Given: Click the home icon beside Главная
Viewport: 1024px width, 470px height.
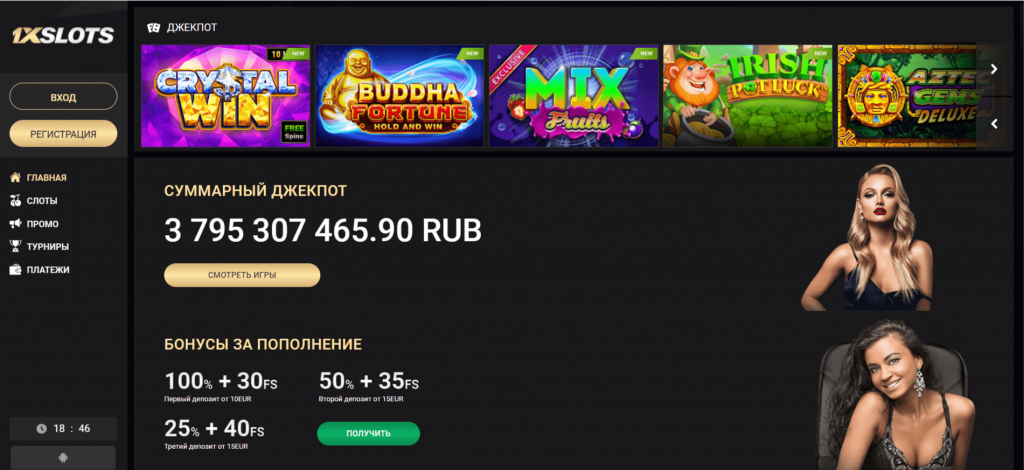Looking at the screenshot, I should (x=16, y=178).
